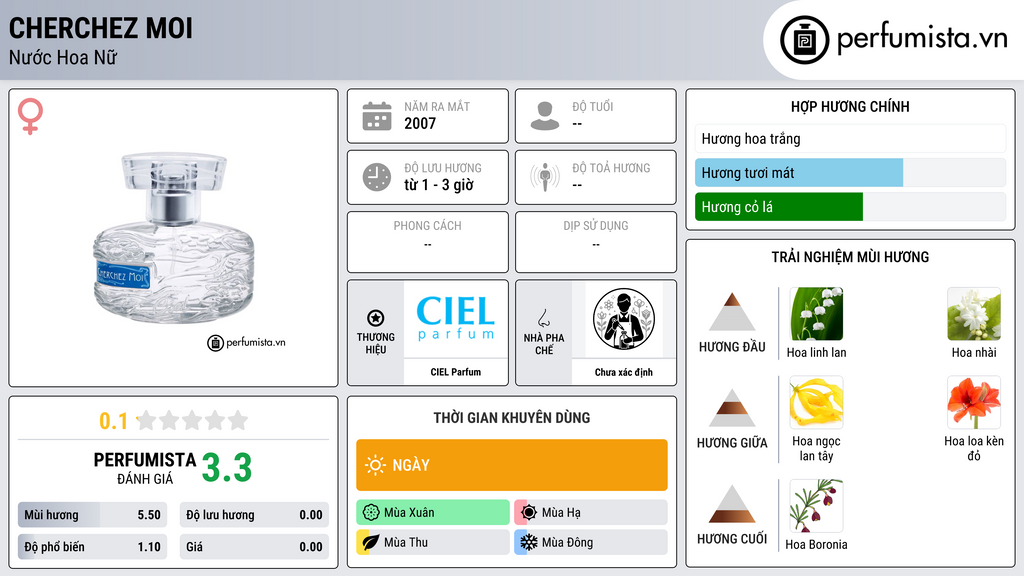Click the Mùi hương 5.50 score bar
The width and height of the screenshot is (1024, 576).
[92, 515]
